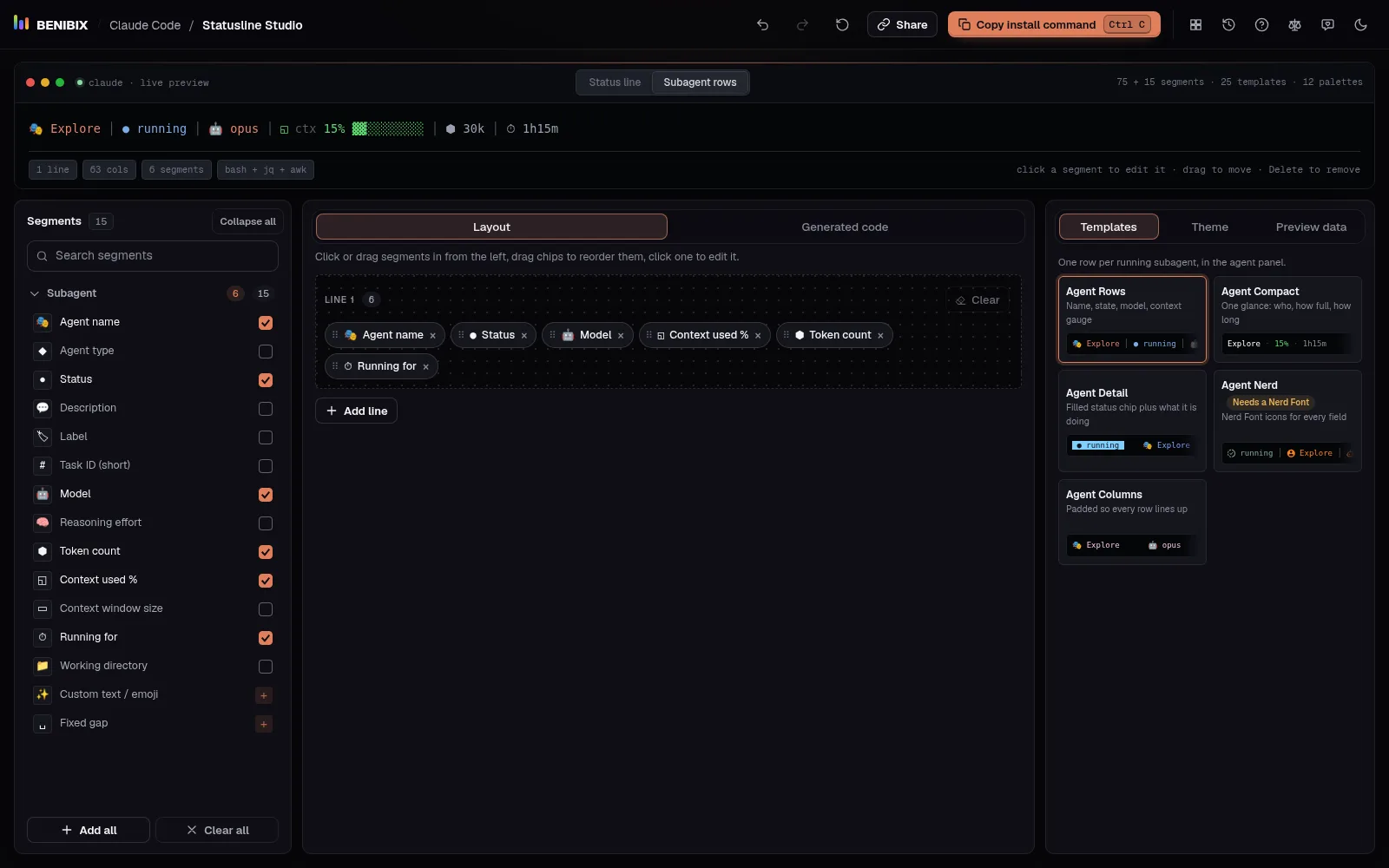Click the ctx progress bar in preview

388,128
